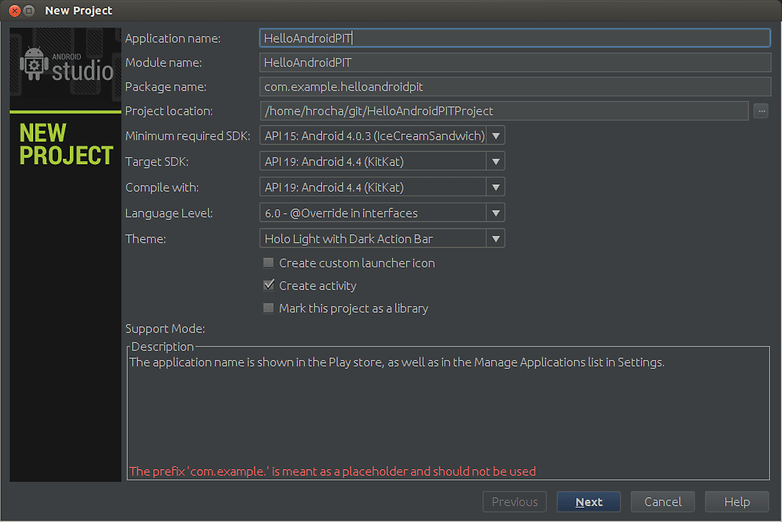Click the Cancel button

click(x=662, y=502)
